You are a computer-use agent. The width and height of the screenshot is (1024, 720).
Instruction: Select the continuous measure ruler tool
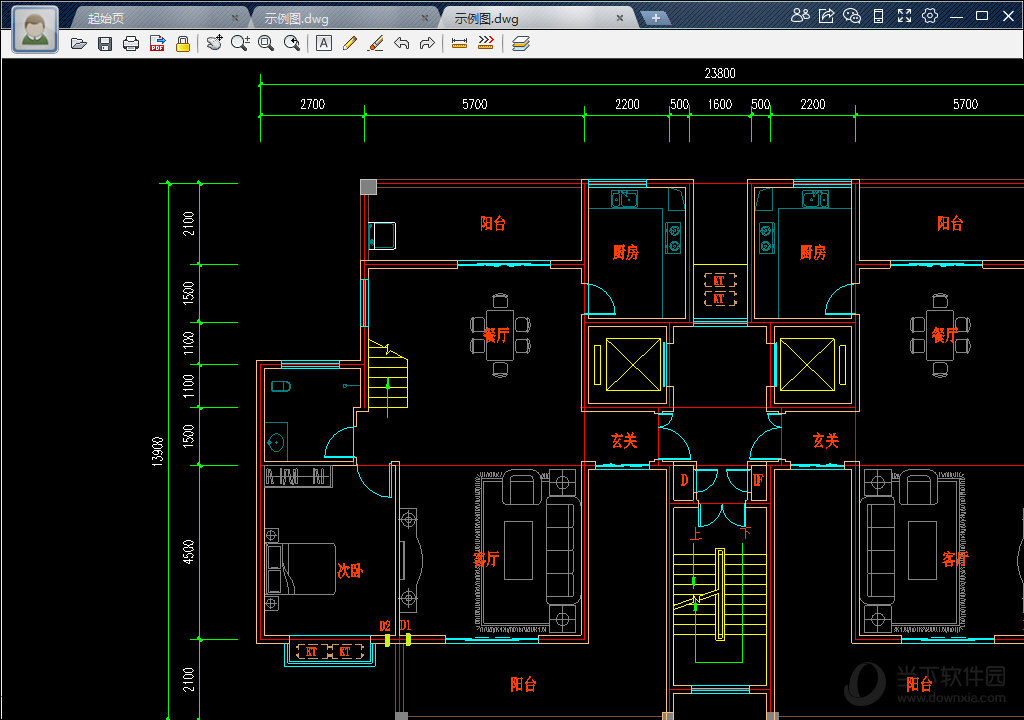486,43
